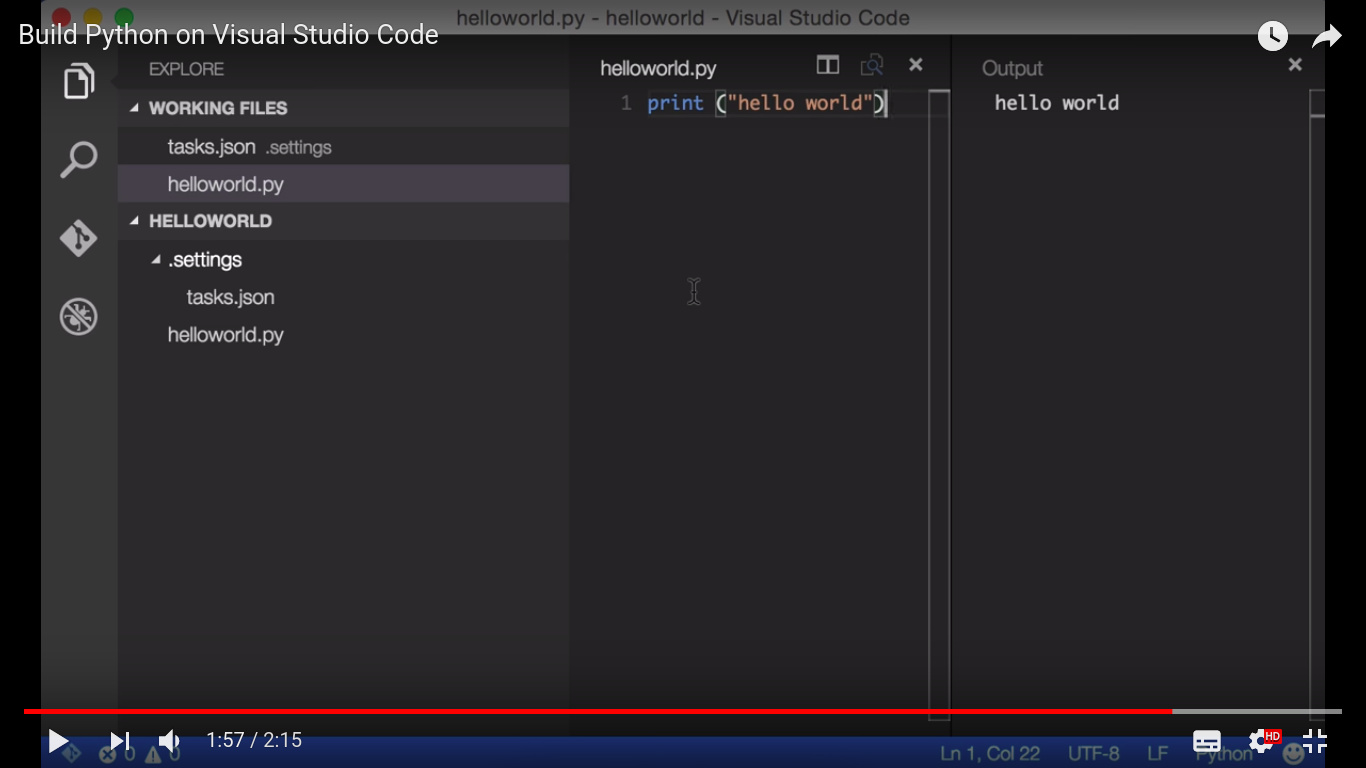Open the Search view in activity bar
The image size is (1366, 768).
point(79,160)
